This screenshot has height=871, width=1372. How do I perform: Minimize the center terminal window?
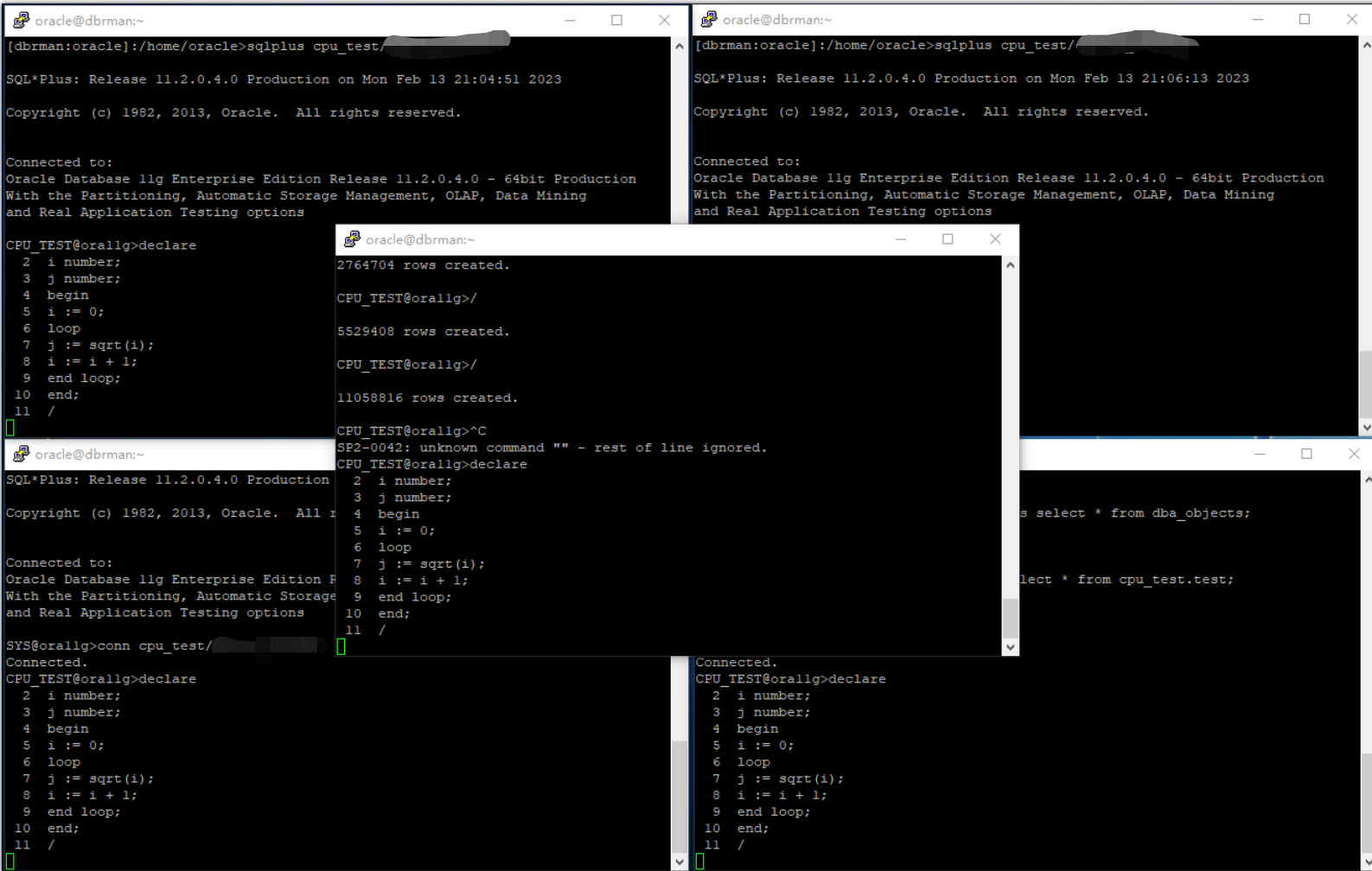(901, 239)
